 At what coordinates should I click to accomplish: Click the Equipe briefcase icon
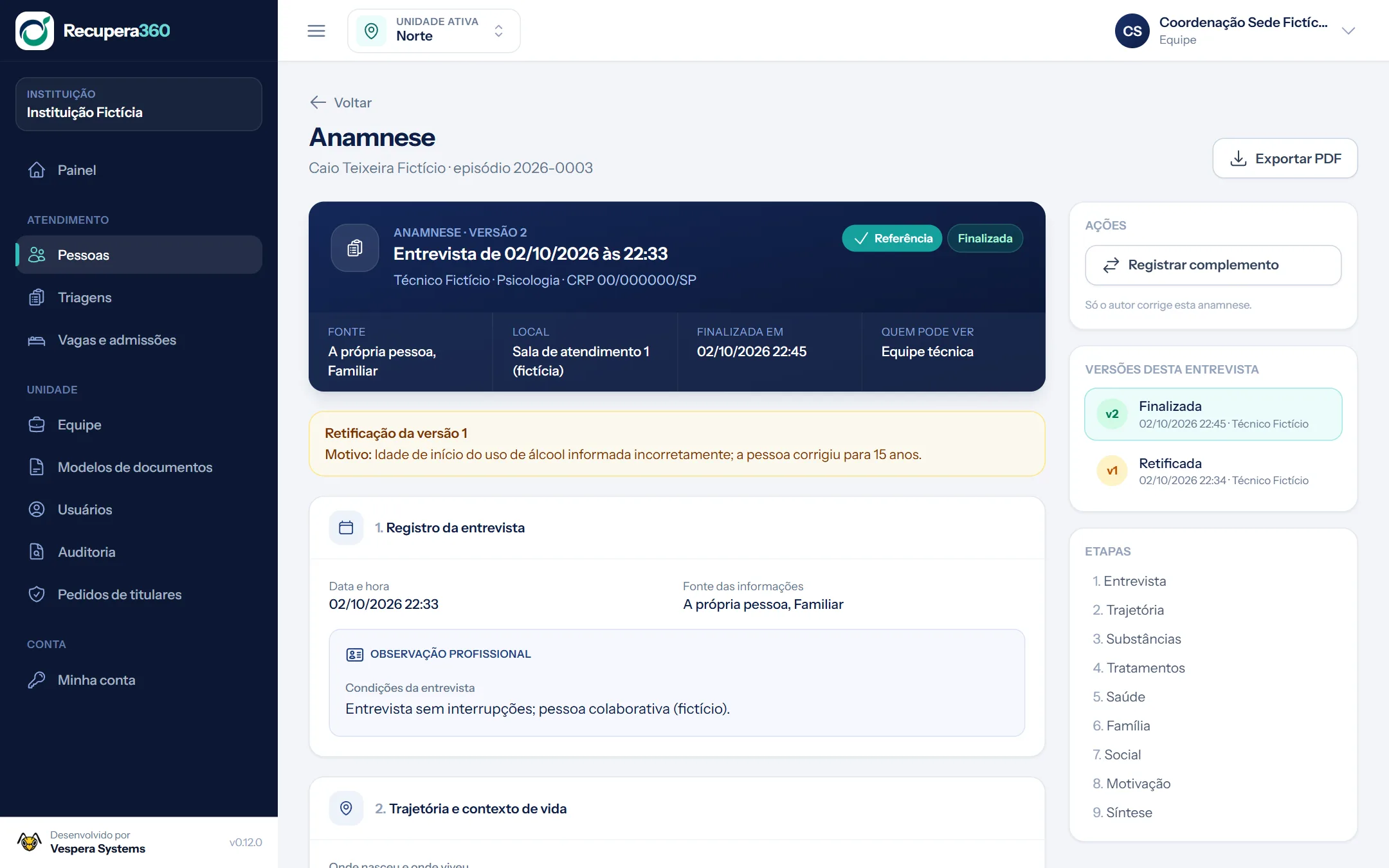click(x=37, y=424)
